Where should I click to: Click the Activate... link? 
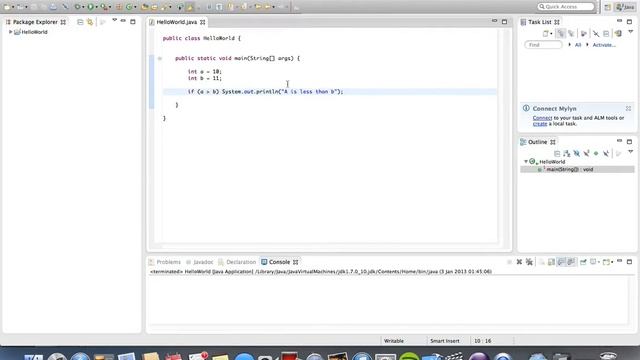coord(604,45)
